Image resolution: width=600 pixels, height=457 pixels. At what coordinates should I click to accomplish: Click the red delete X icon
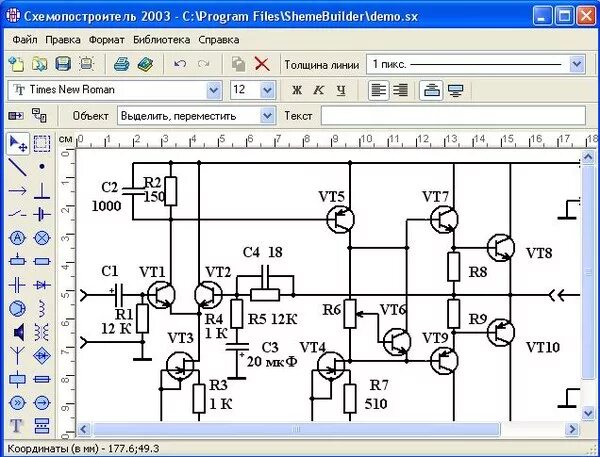(x=262, y=64)
